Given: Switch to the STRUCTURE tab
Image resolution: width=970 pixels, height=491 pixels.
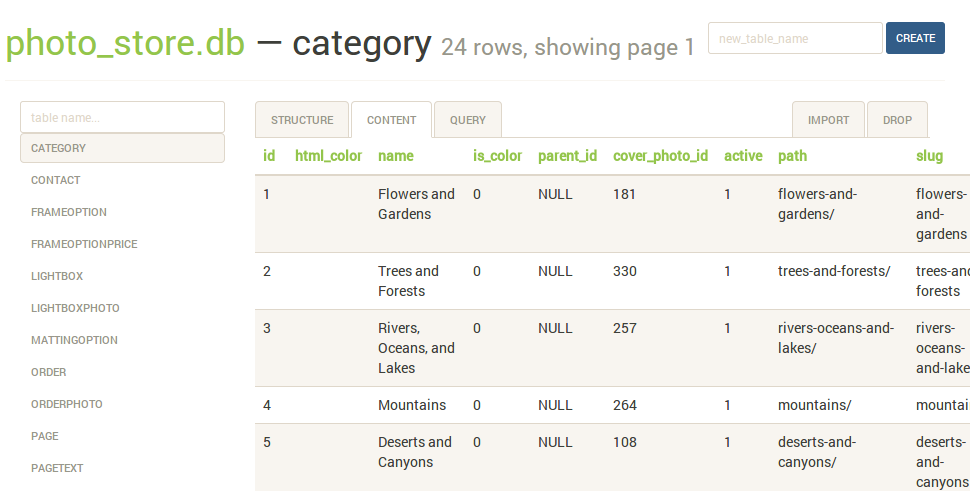Looking at the screenshot, I should pyautogui.click(x=302, y=120).
